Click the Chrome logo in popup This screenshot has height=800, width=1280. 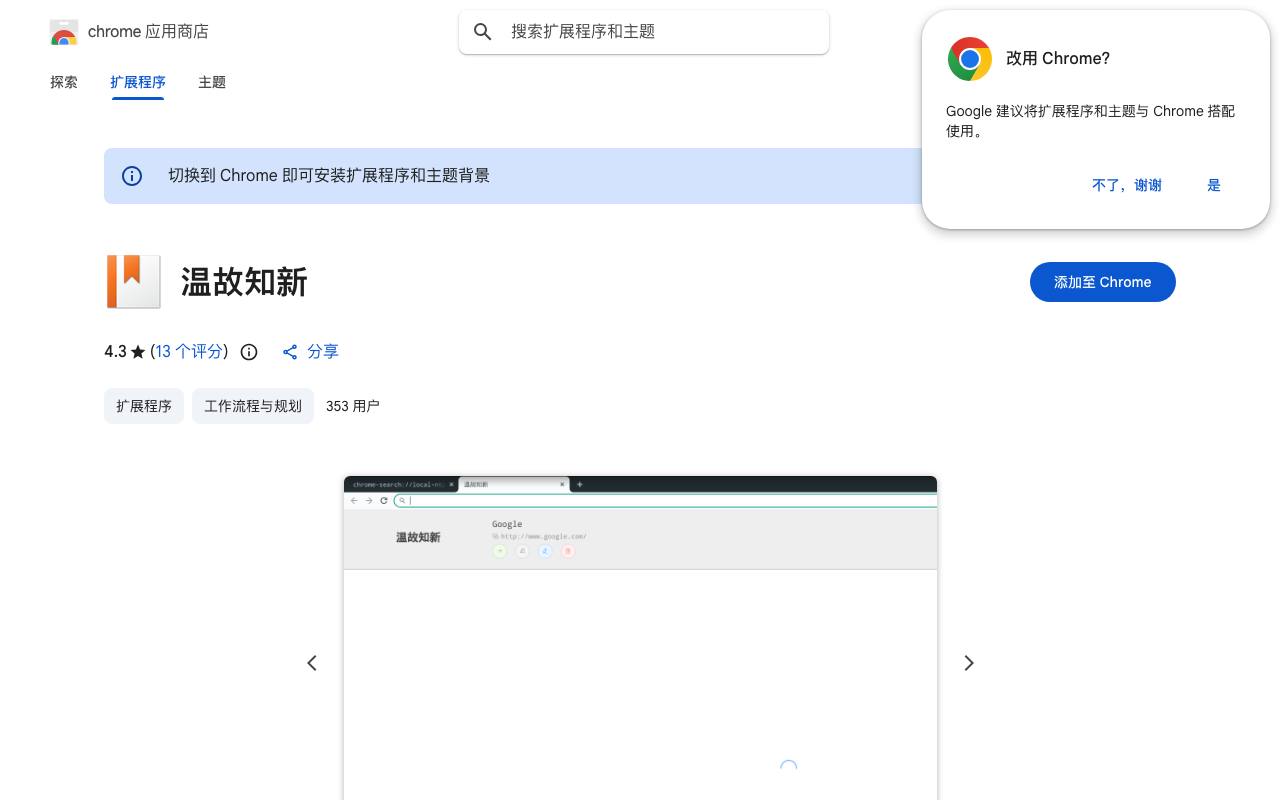tap(969, 59)
